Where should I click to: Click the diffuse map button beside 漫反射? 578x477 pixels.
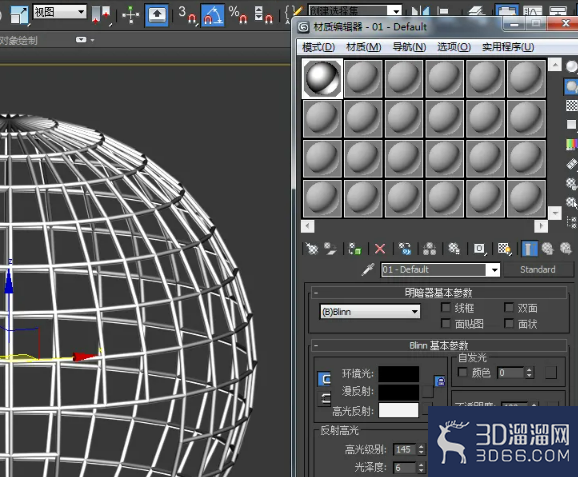pos(428,391)
